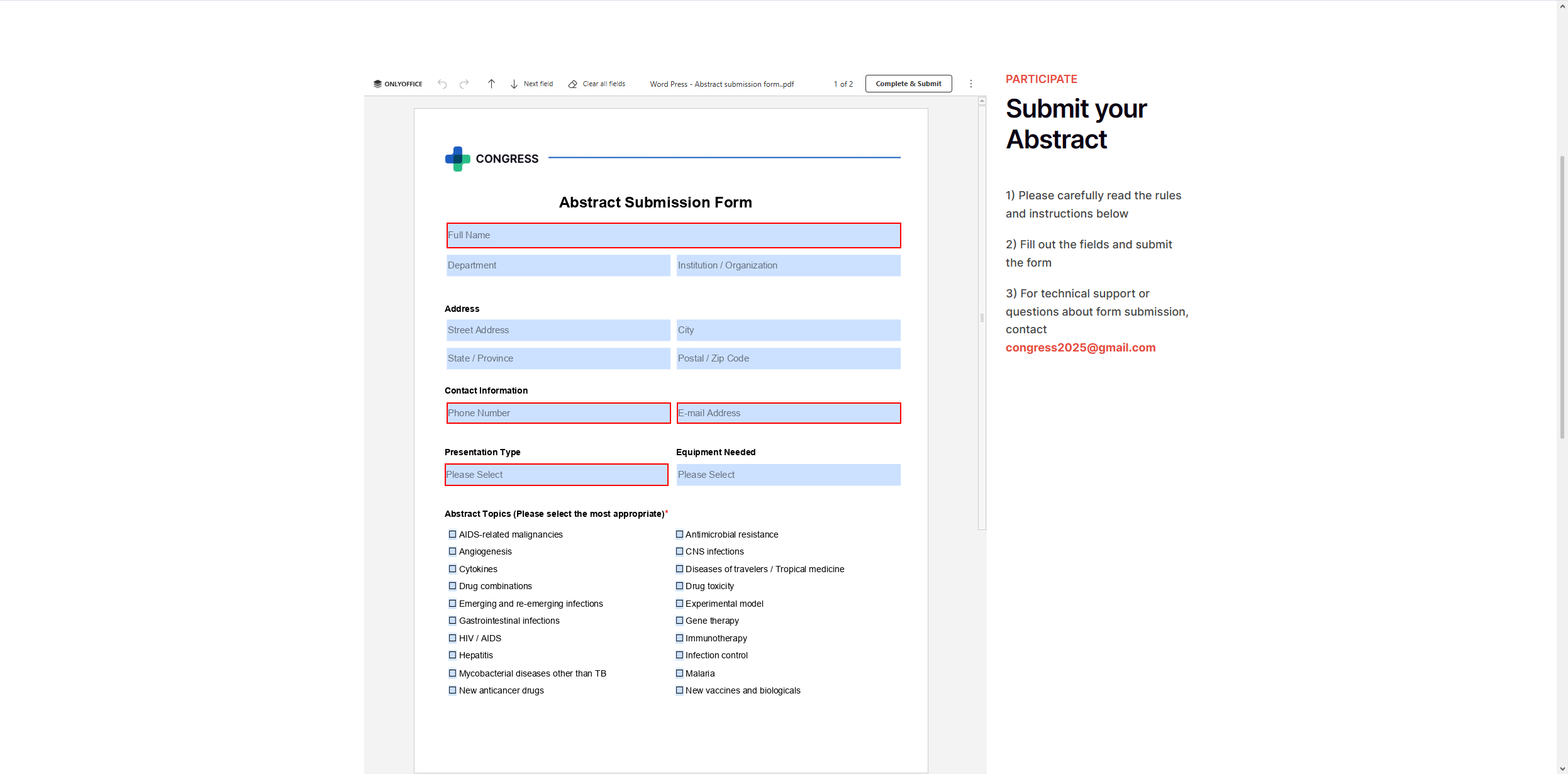This screenshot has height=774, width=1568.
Task: Click the Next field down arrow
Action: [x=514, y=84]
